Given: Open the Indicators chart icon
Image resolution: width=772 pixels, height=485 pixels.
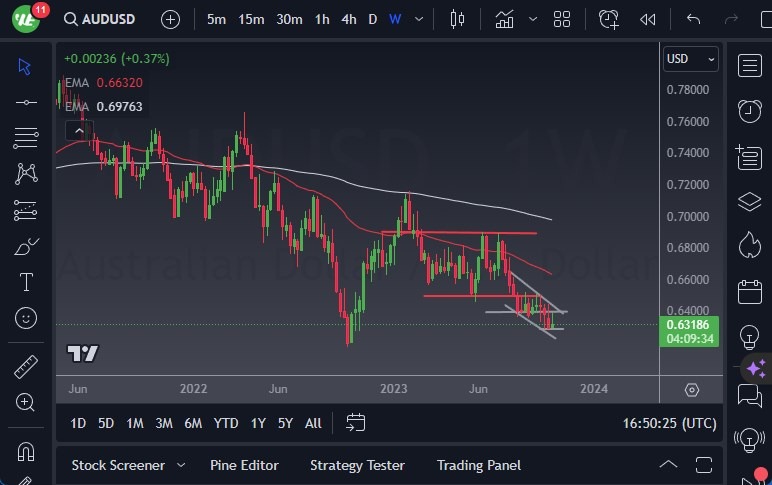Looking at the screenshot, I should click(x=505, y=19).
